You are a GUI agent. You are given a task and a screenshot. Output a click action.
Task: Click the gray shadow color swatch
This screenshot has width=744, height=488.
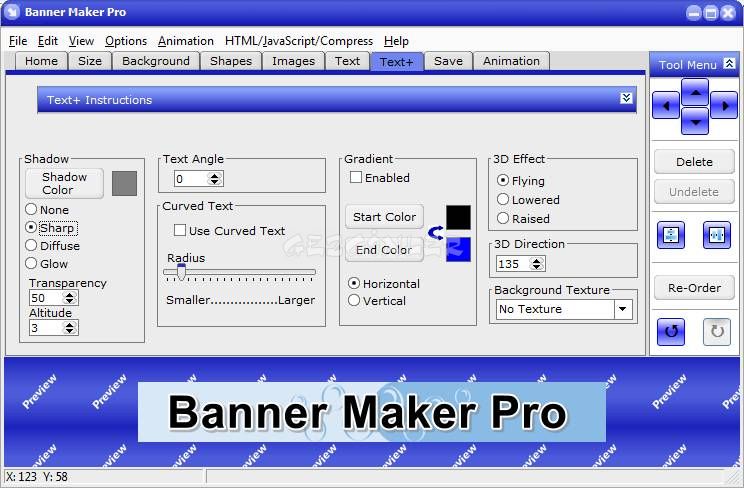pyautogui.click(x=124, y=183)
